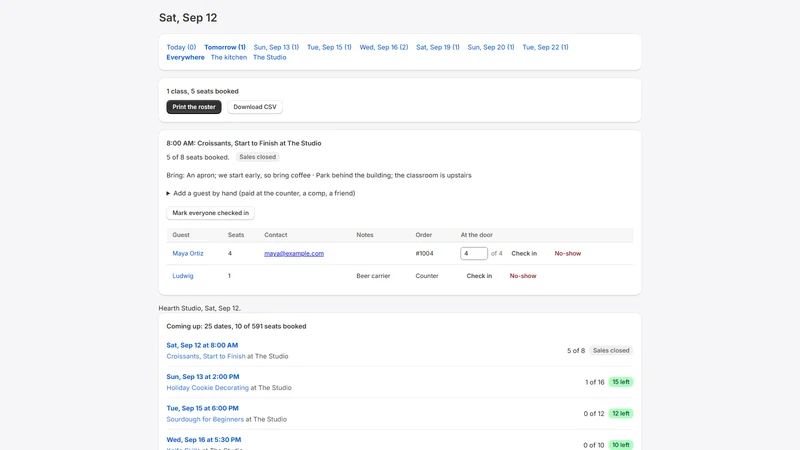Select the Beer carrier note

pos(373,276)
